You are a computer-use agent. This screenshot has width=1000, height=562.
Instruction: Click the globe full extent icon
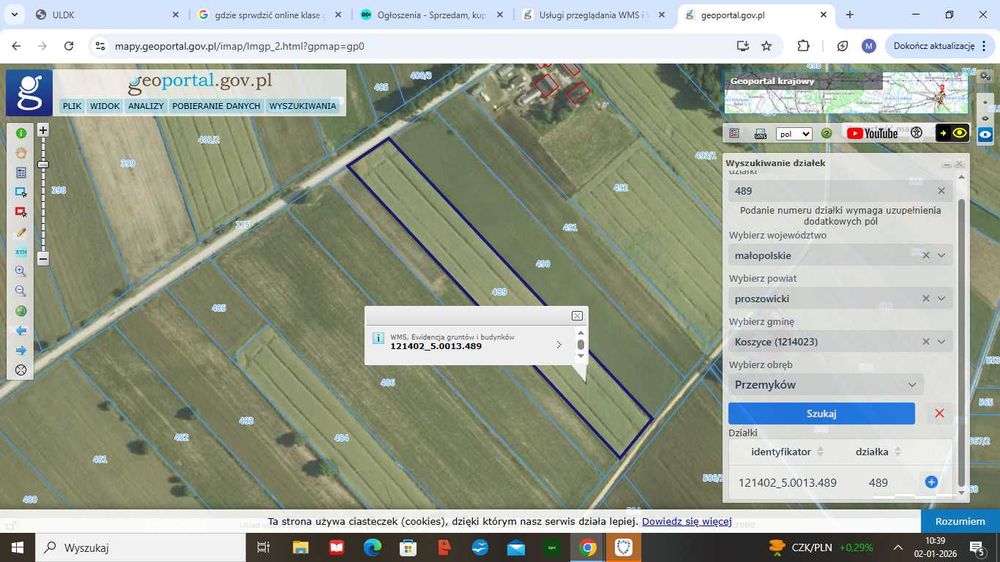point(21,311)
